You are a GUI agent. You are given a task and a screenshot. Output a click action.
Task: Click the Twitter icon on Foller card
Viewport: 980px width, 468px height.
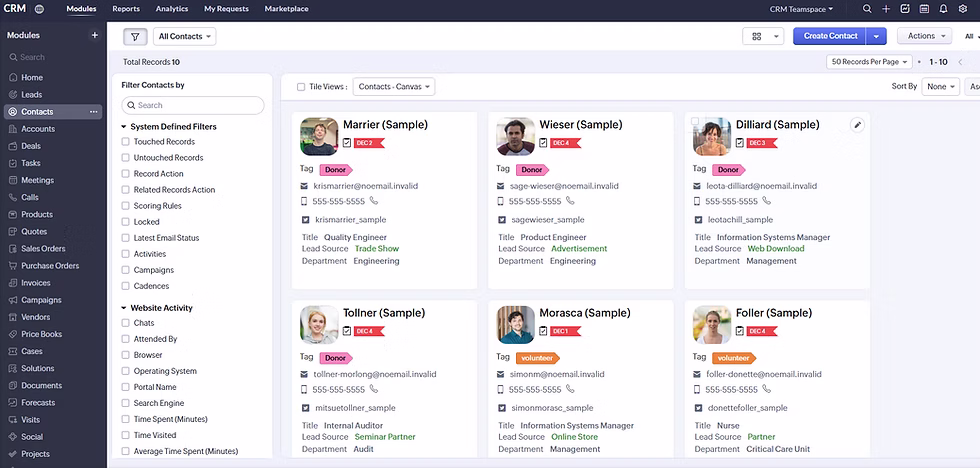[699, 408]
